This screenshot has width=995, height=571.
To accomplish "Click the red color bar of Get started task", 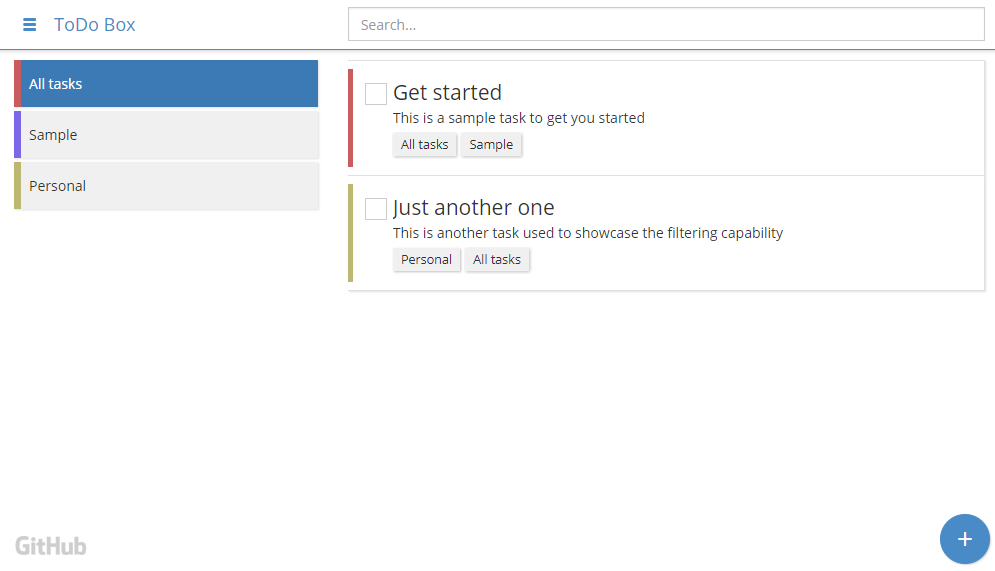I will tap(350, 118).
